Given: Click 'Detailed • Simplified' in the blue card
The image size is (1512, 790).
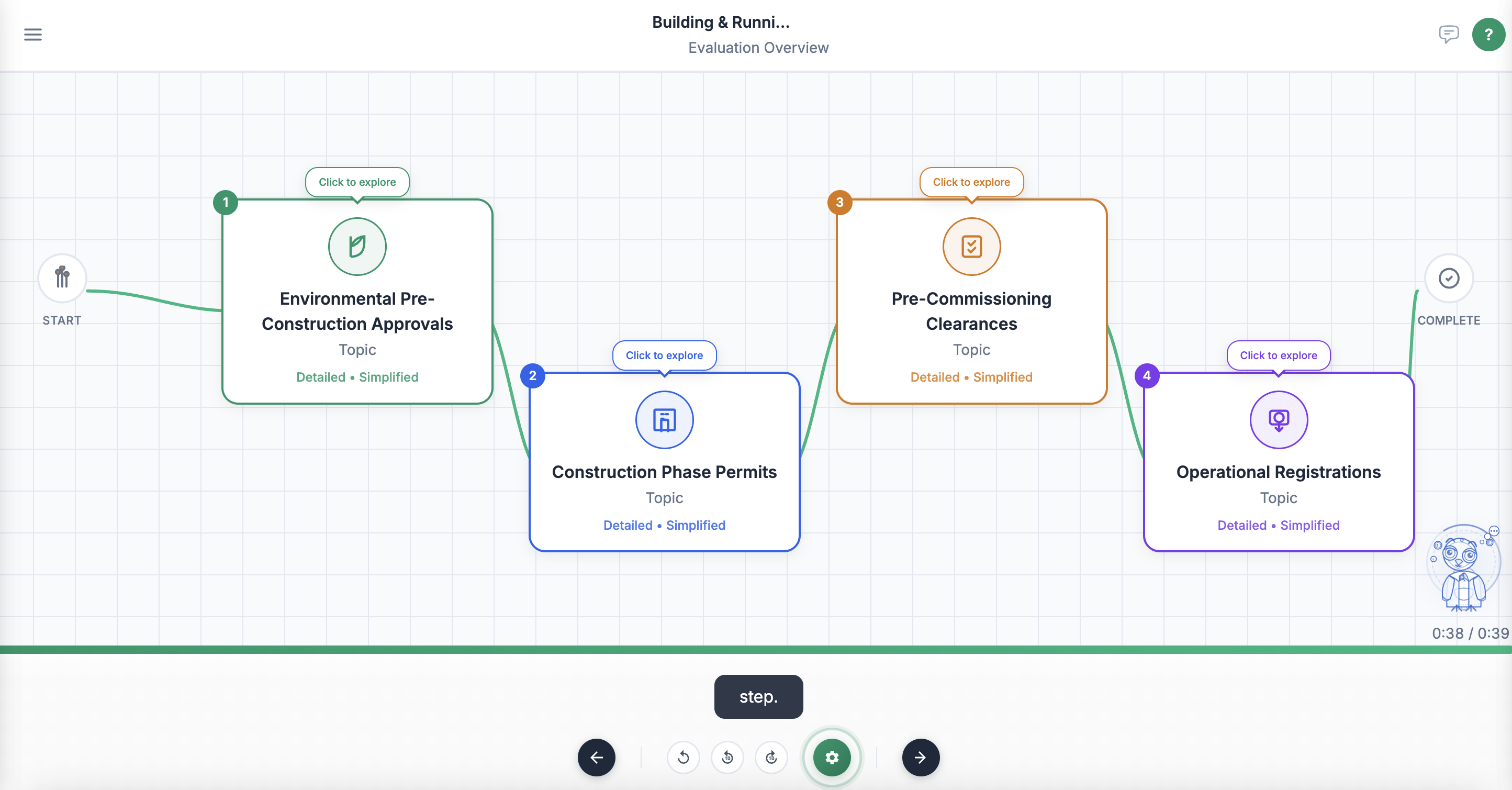Looking at the screenshot, I should (665, 525).
